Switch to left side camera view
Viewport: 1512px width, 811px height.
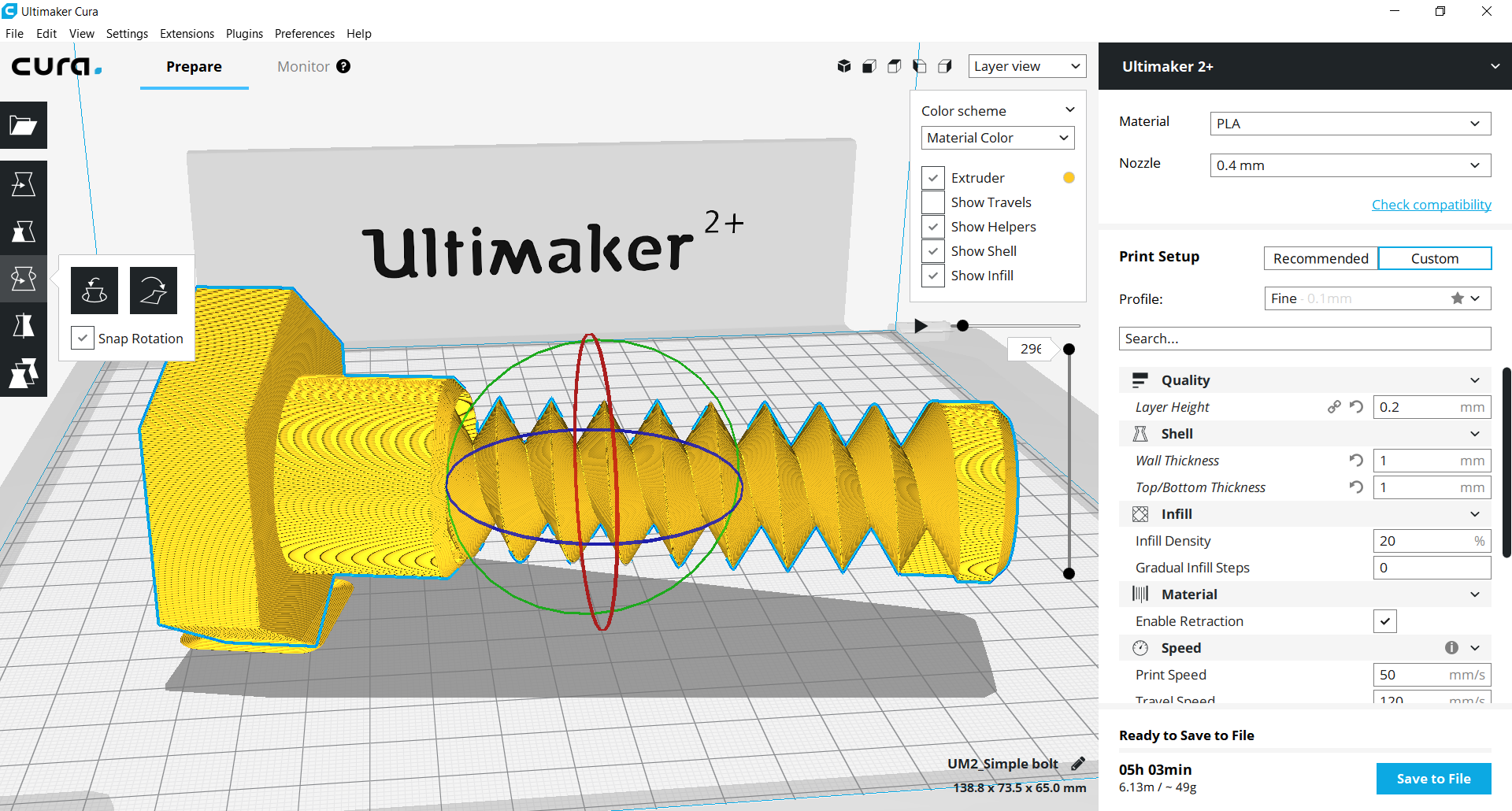(x=920, y=66)
